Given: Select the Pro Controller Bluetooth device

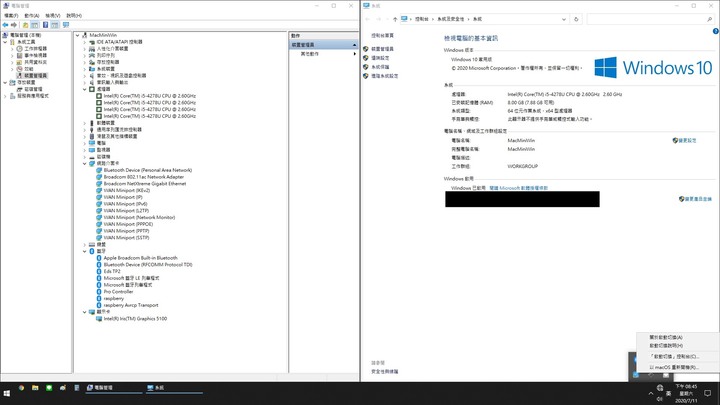Looking at the screenshot, I should [118, 292].
